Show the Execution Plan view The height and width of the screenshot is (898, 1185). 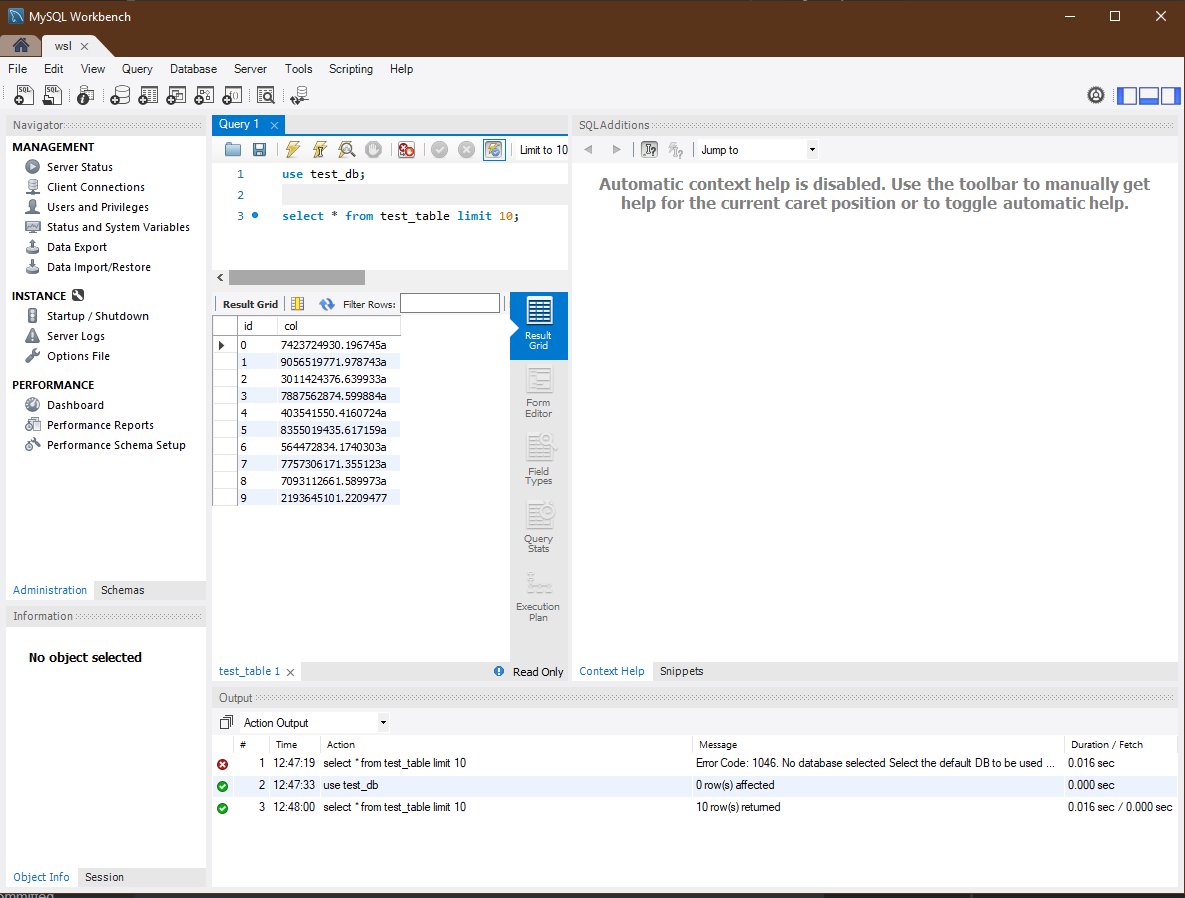click(538, 597)
